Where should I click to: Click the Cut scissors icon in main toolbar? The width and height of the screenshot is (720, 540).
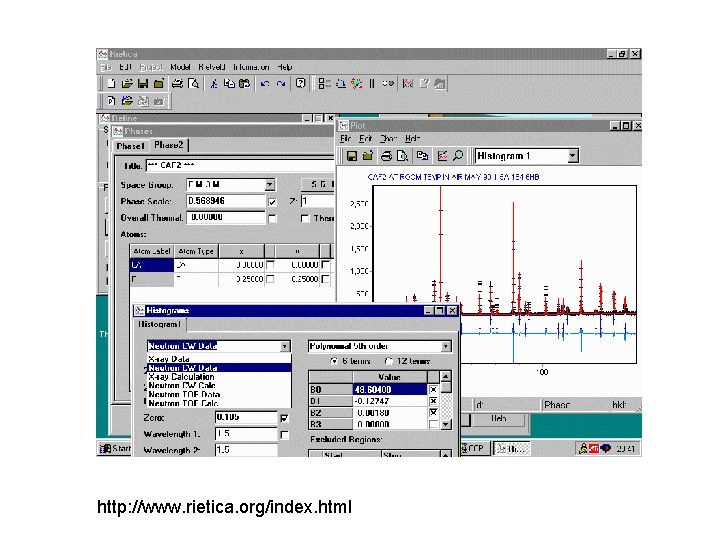(x=214, y=84)
